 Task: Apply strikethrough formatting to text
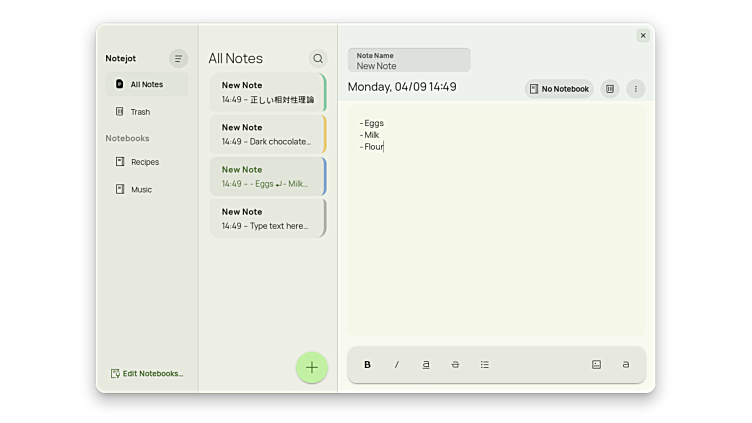(x=455, y=365)
